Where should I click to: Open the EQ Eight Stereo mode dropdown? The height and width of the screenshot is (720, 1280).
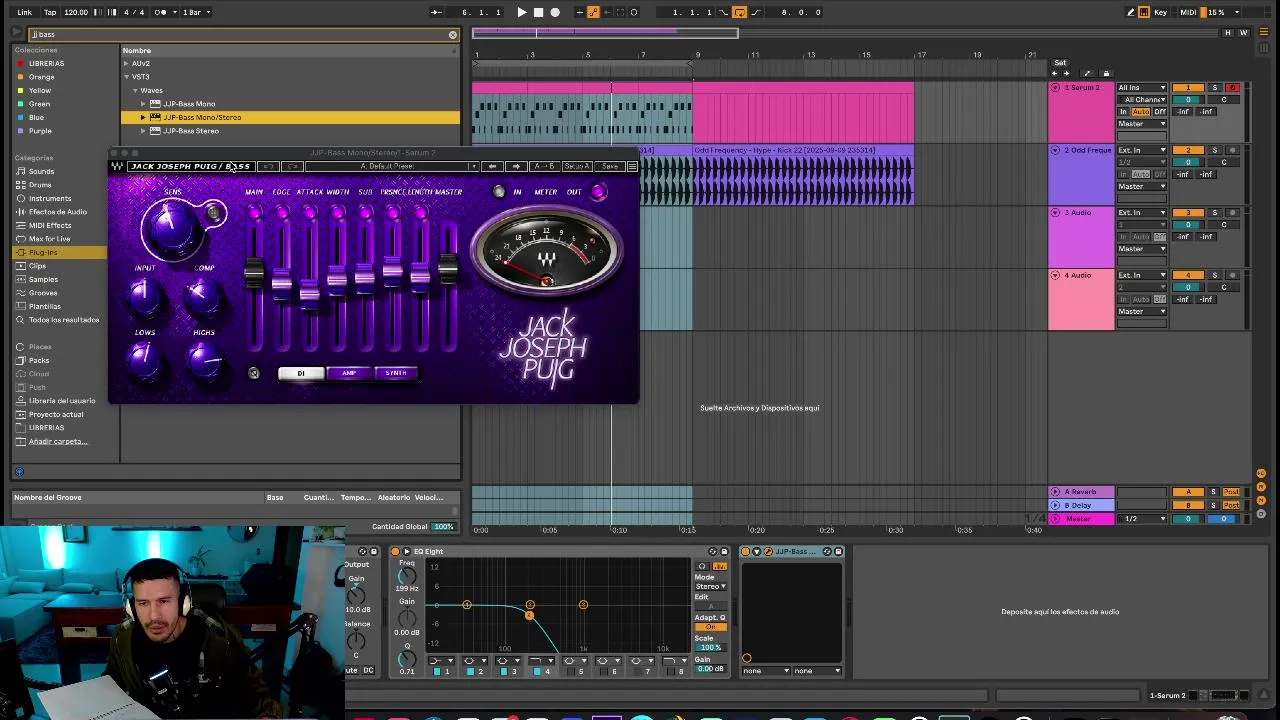pyautogui.click(x=710, y=586)
